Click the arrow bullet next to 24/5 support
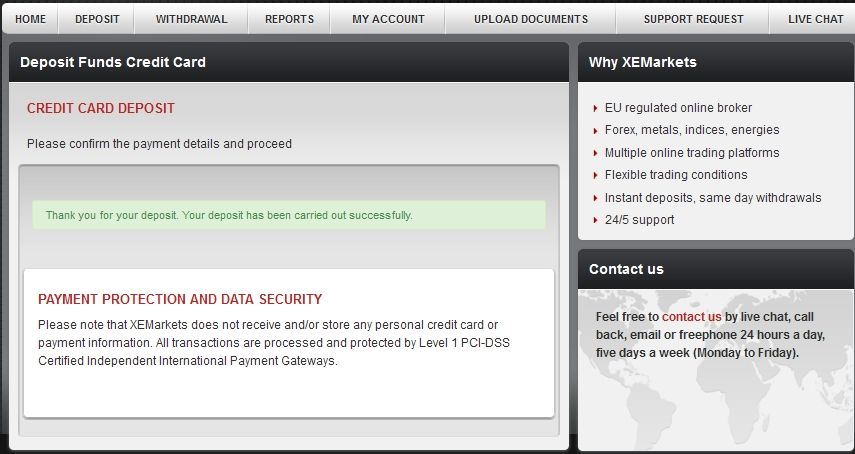This screenshot has width=855, height=454. (x=595, y=220)
